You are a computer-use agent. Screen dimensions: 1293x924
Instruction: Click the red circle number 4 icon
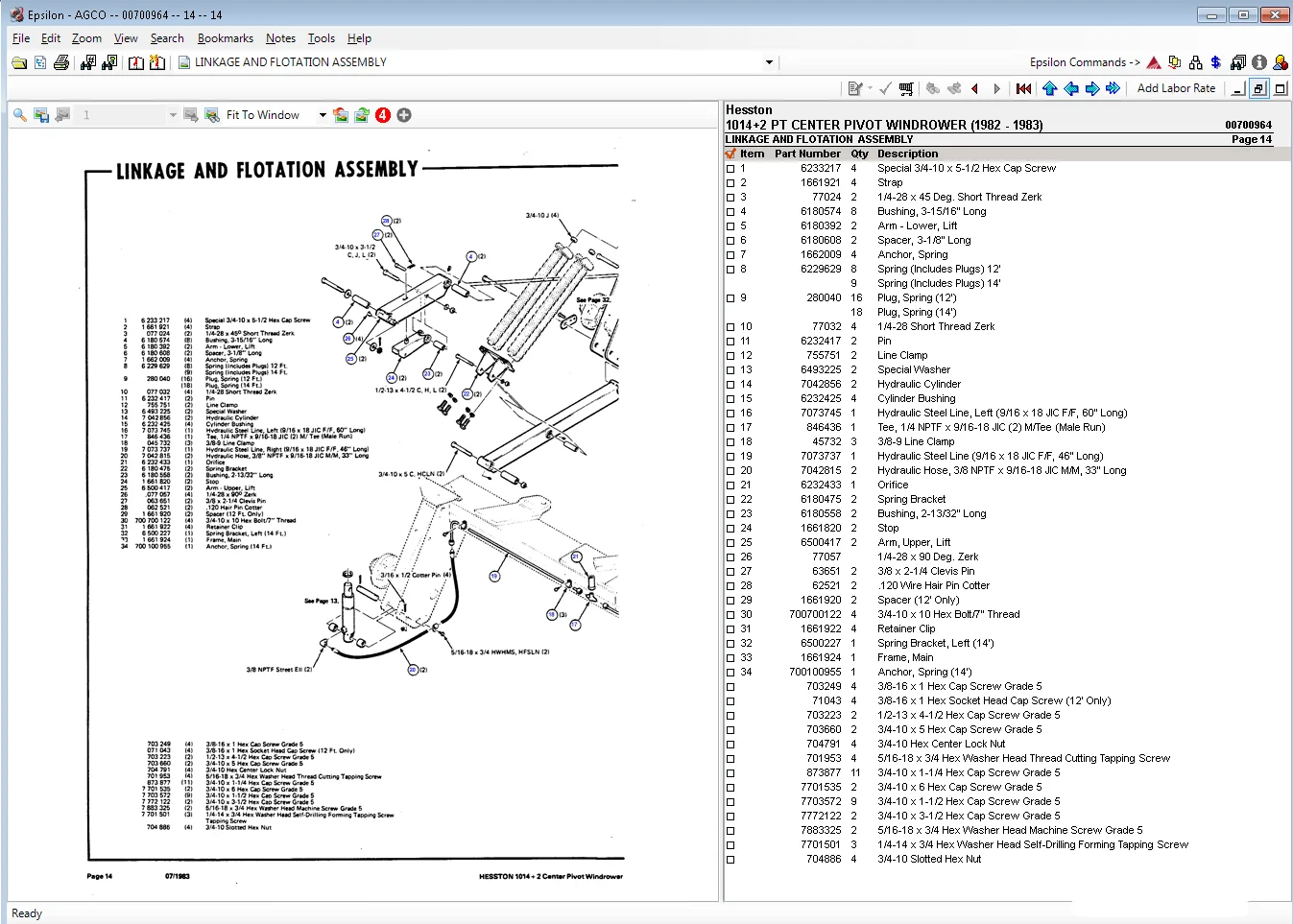tap(383, 115)
